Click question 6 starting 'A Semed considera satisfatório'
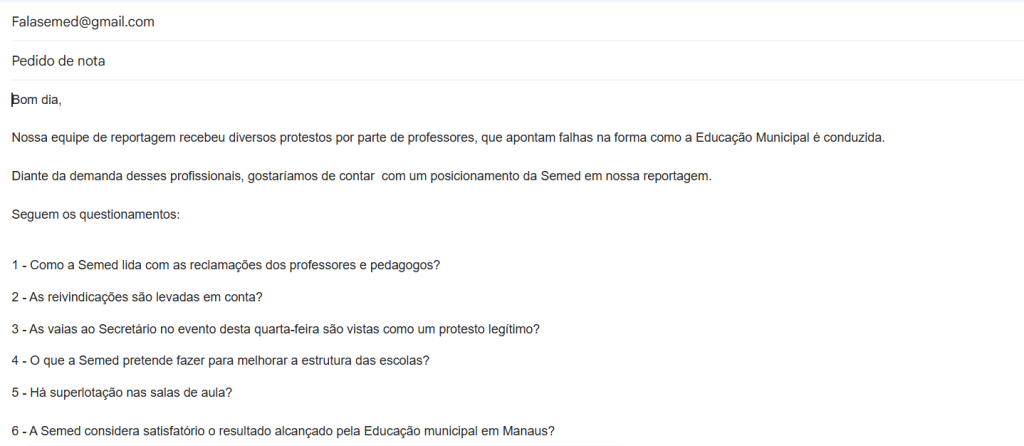This screenshot has width=1024, height=446. point(283,432)
